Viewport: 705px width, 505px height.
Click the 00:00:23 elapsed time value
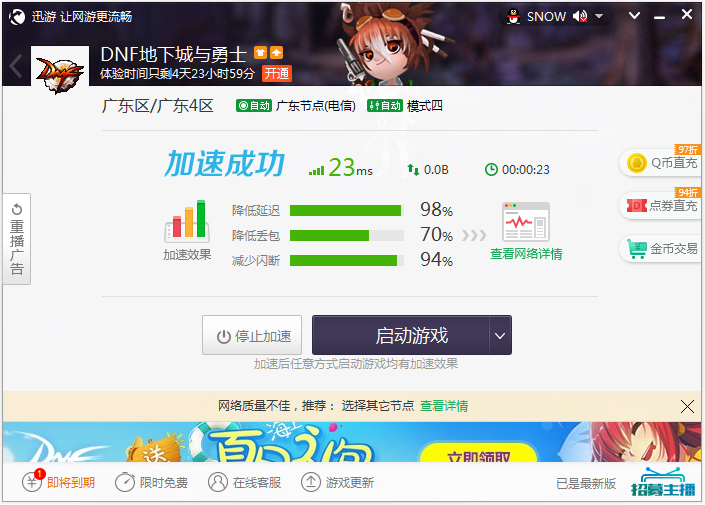526,170
